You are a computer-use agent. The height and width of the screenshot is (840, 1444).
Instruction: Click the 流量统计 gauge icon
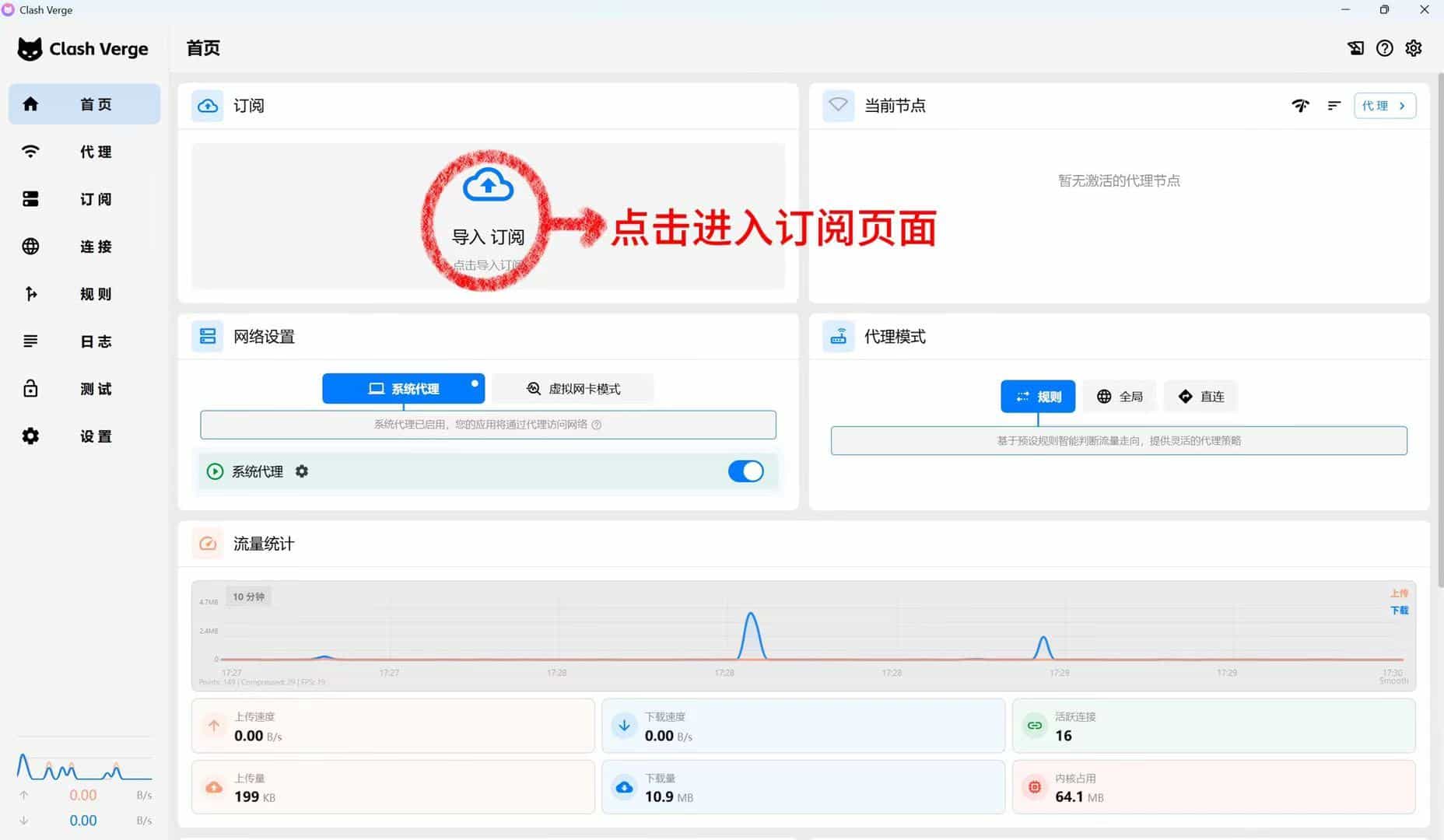tap(208, 544)
